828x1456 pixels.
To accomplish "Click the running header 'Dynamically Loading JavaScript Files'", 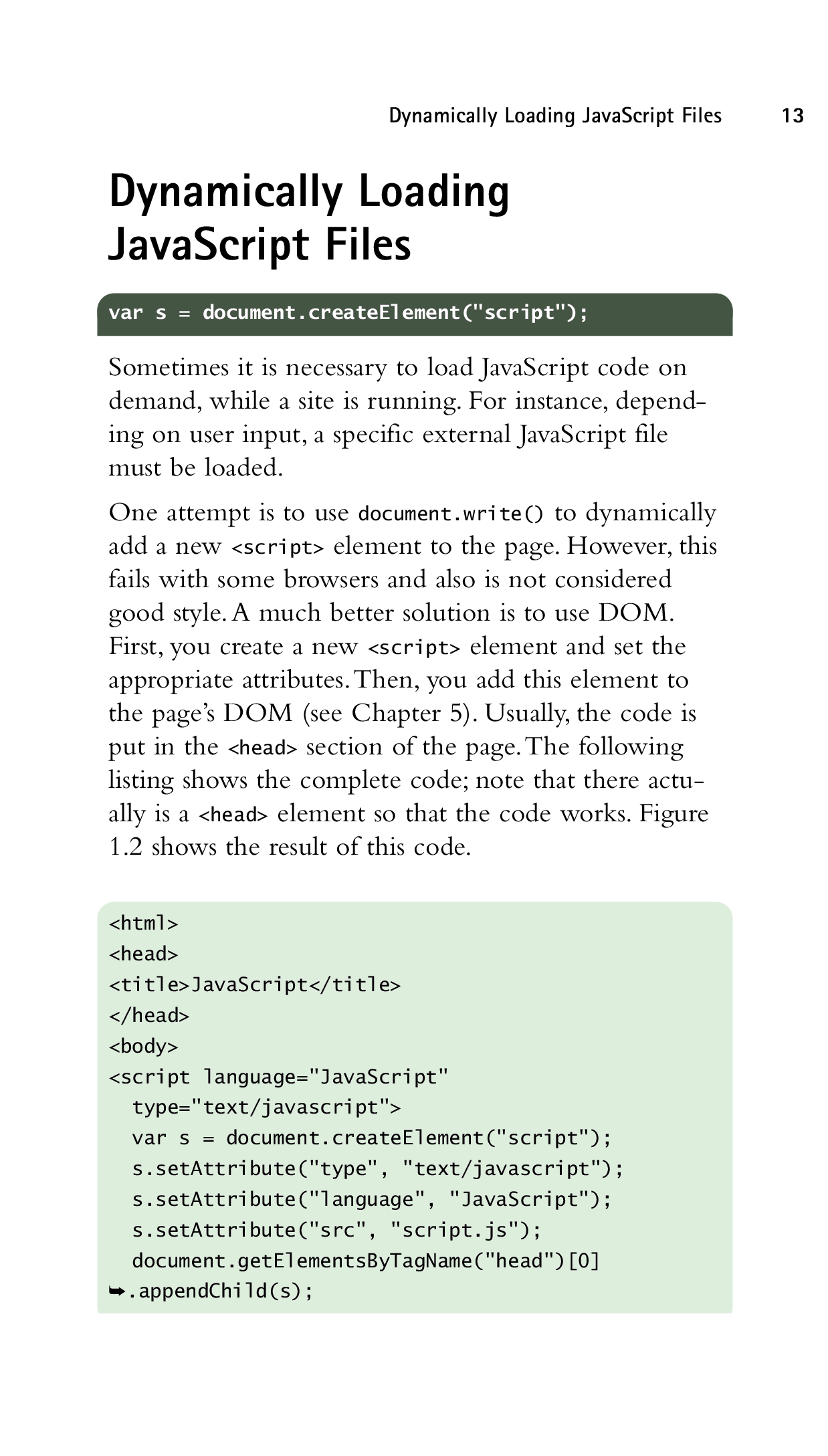I will click(555, 116).
